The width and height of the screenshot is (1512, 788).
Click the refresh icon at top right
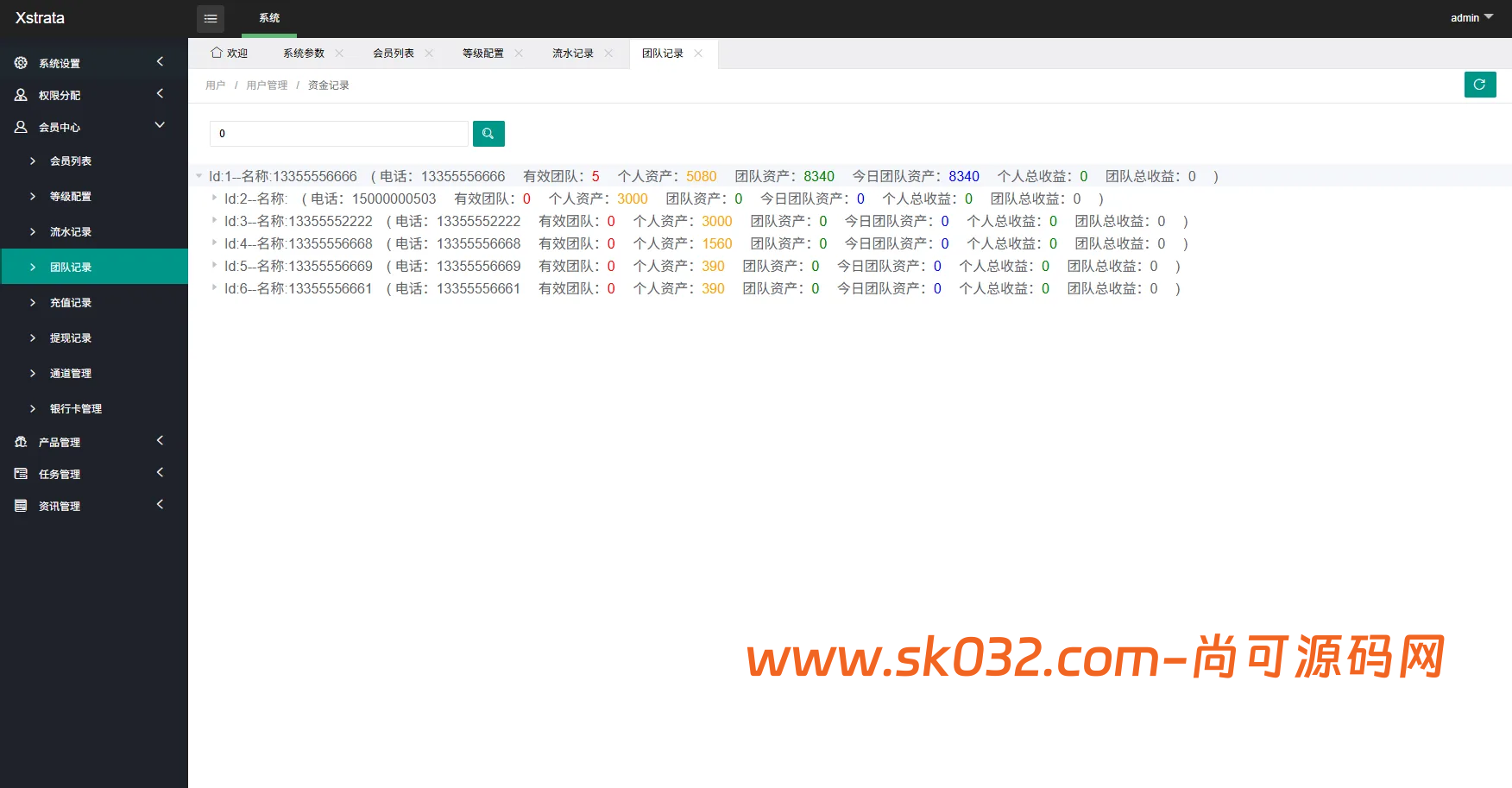tap(1480, 85)
